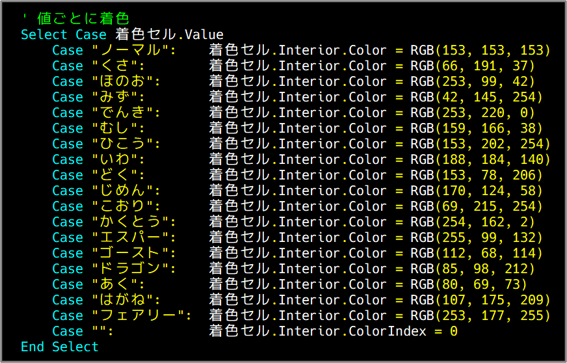The height and width of the screenshot is (363, 567).
Task: Click the 'End Select' keyword
Action: 60,347
